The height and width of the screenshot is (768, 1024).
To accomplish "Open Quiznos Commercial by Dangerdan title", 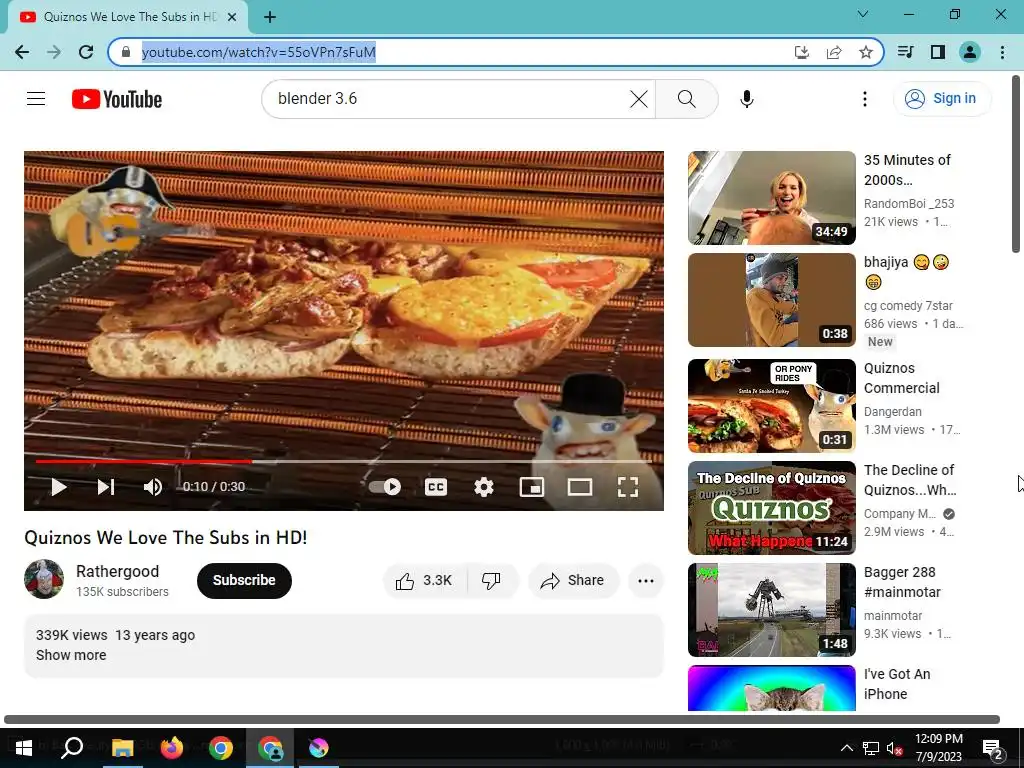I will point(902,378).
